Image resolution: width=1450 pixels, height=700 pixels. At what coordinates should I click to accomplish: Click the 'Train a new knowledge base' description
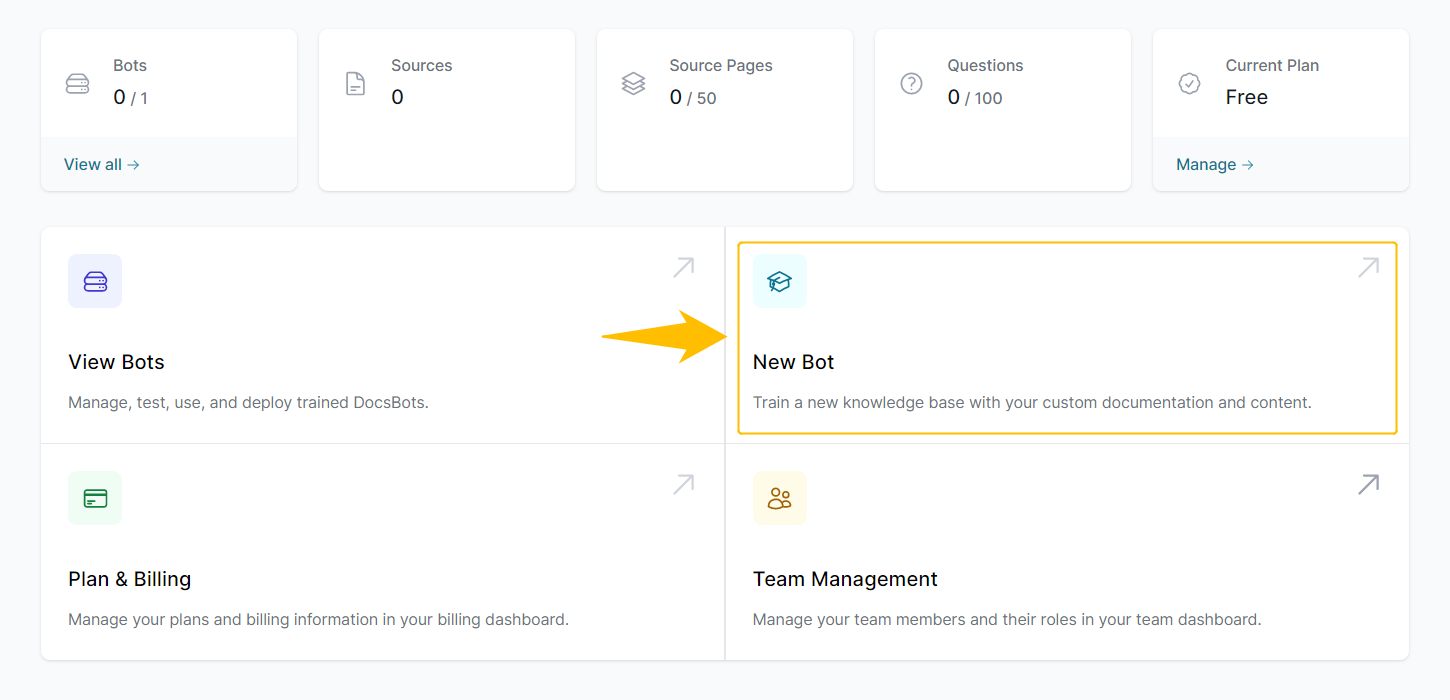click(x=1032, y=403)
